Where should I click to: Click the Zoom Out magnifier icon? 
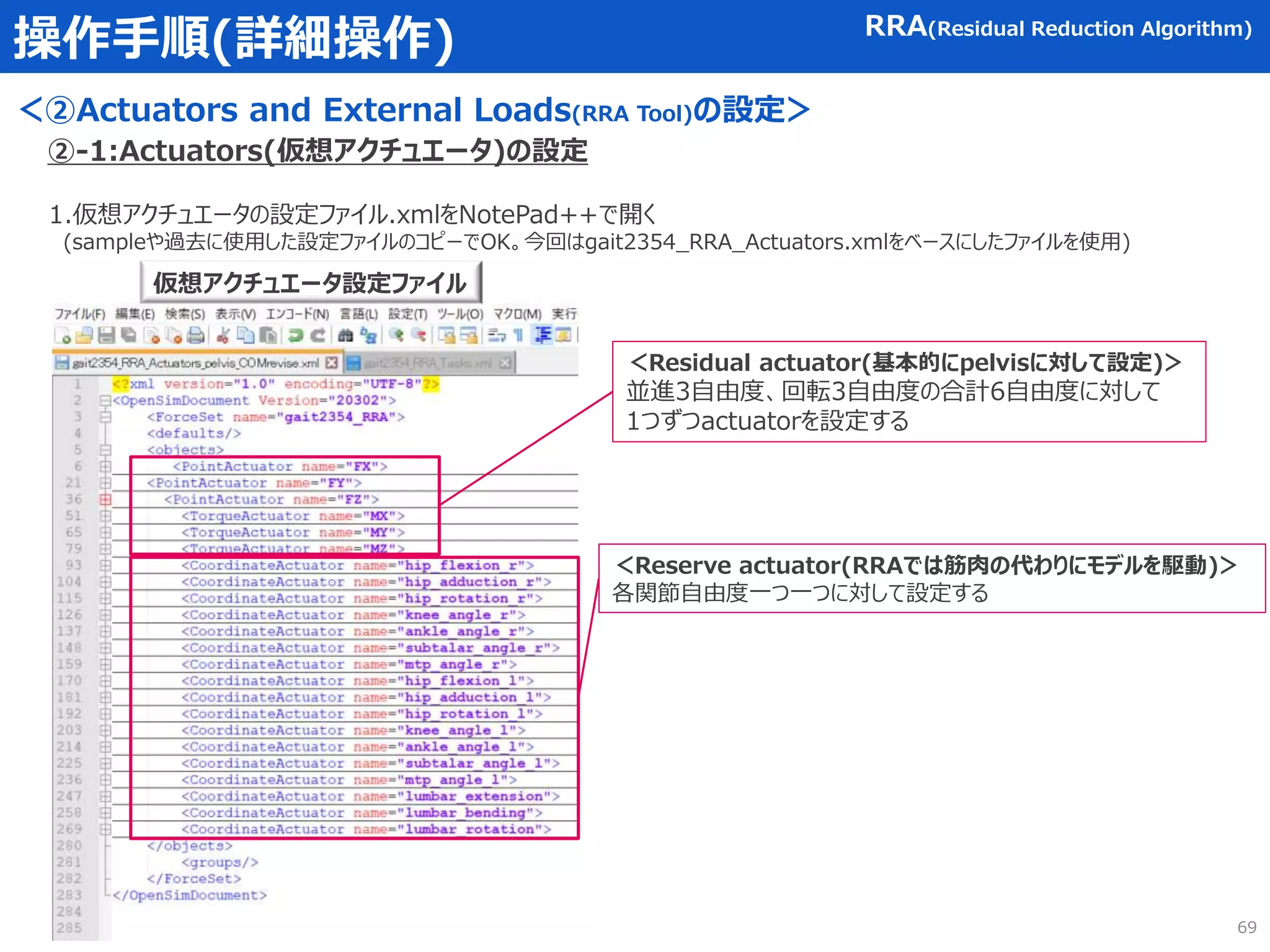coord(419,335)
